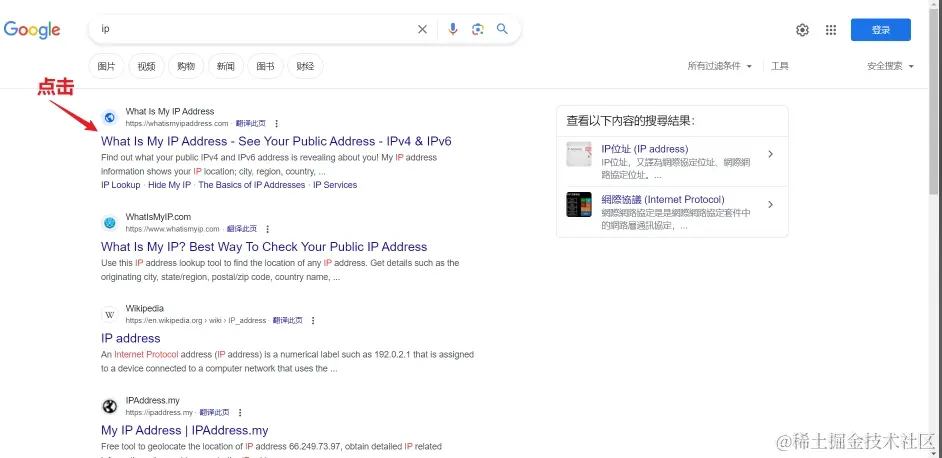
Task: Click the 網際協議 (Internet Protocol) panel title
Action: tap(663, 200)
